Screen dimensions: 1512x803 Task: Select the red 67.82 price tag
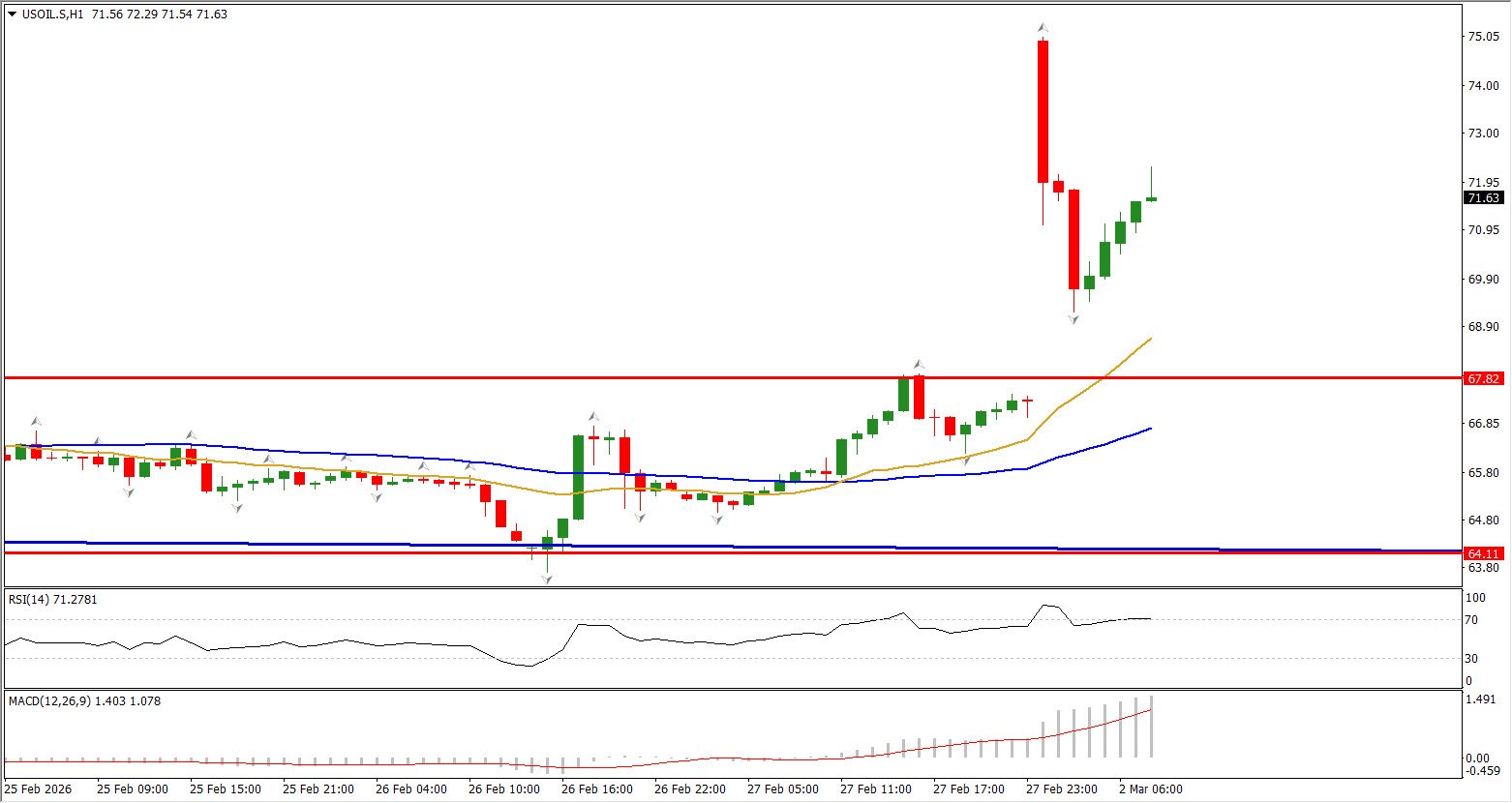click(x=1484, y=378)
